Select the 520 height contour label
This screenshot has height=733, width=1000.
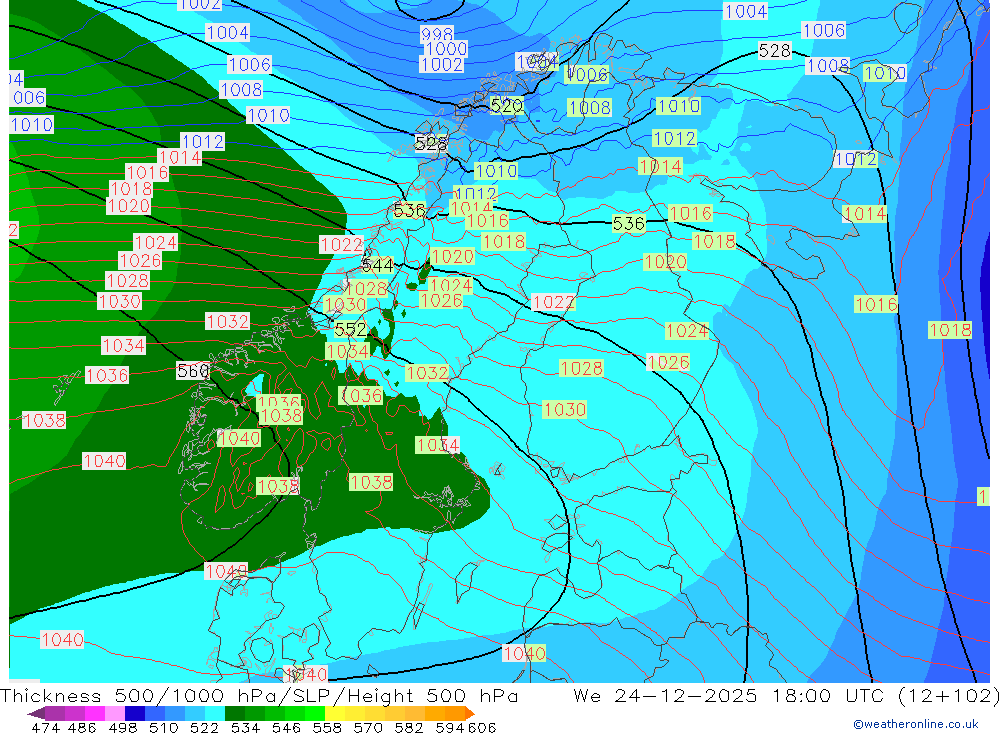click(507, 105)
